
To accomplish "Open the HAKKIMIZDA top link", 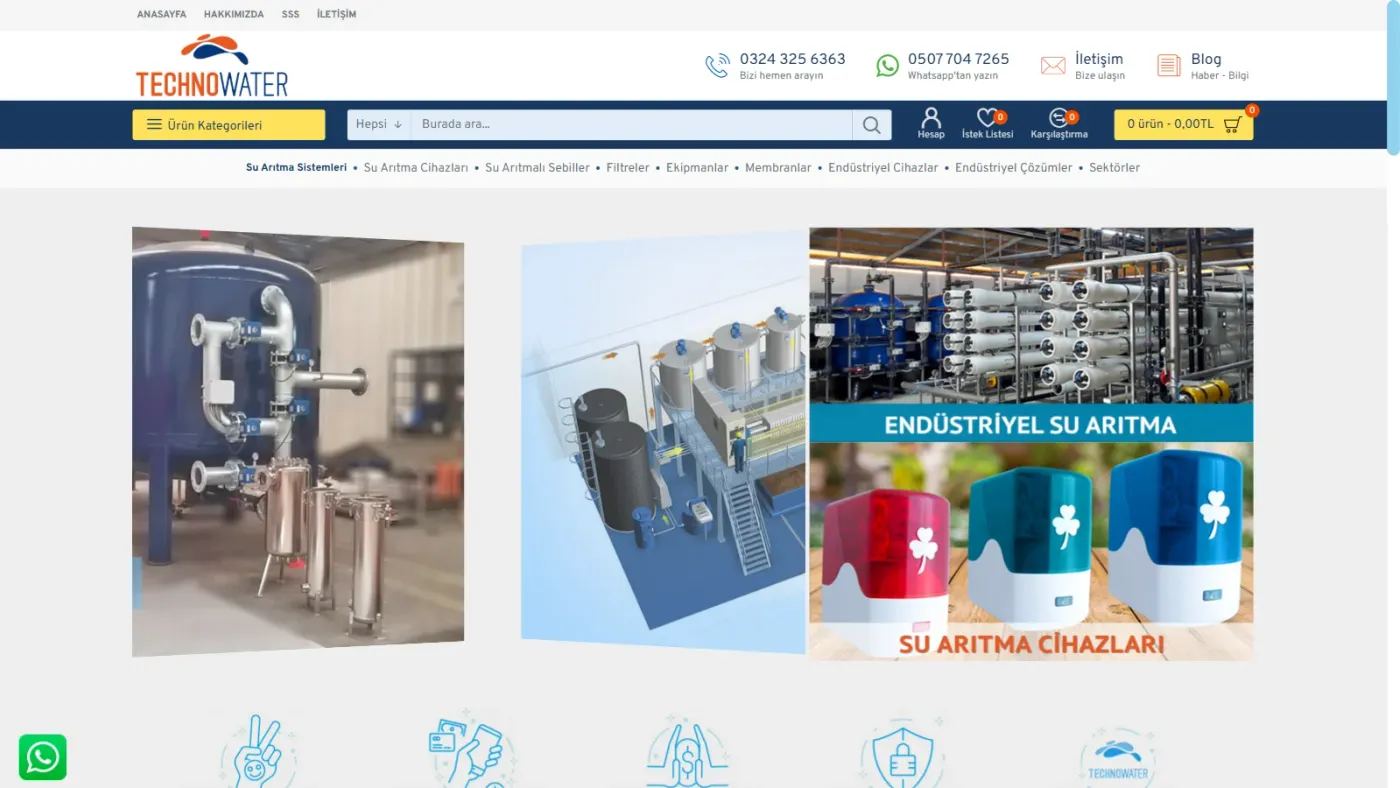I will (x=234, y=14).
